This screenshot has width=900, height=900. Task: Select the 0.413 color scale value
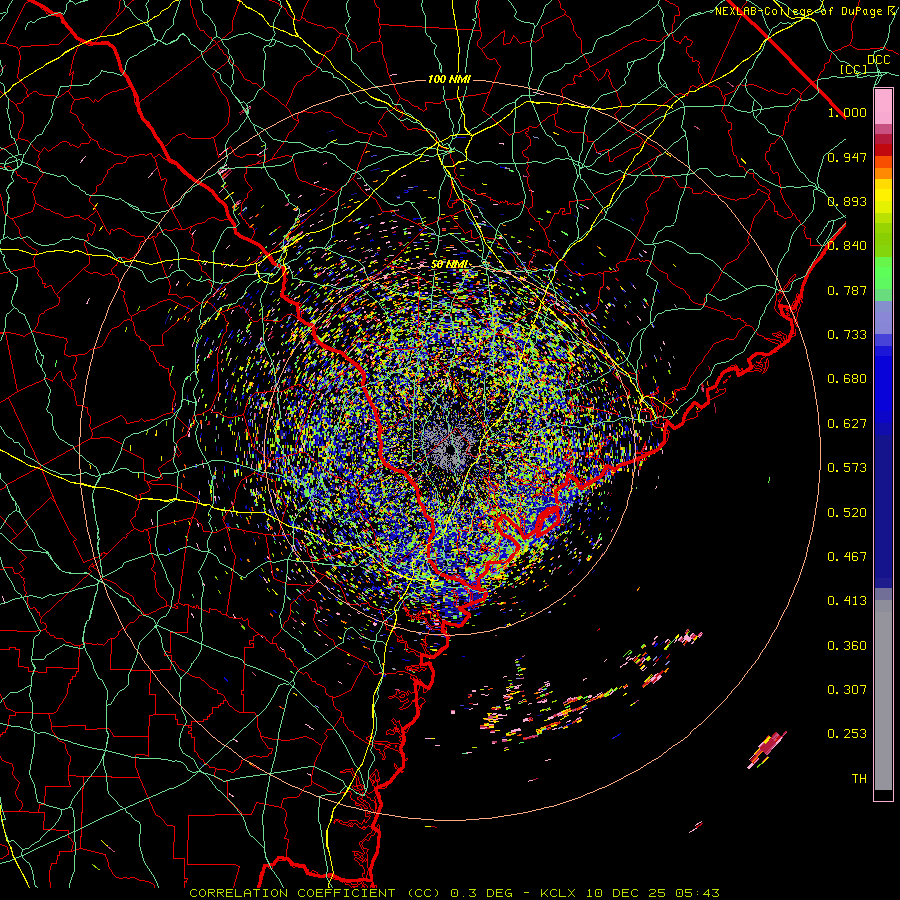[x=847, y=601]
